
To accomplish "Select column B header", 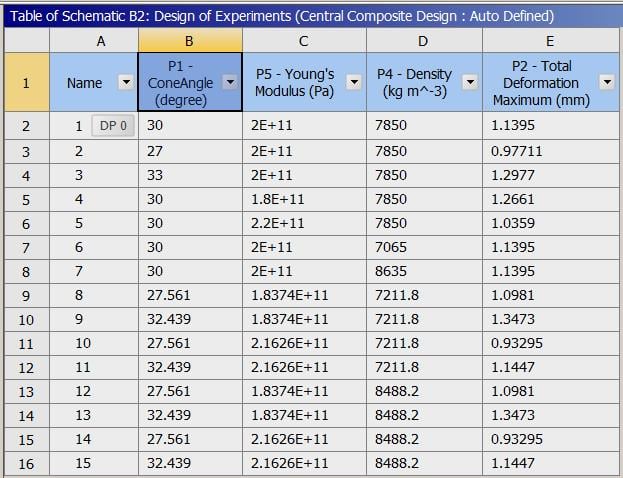I will pyautogui.click(x=190, y=41).
